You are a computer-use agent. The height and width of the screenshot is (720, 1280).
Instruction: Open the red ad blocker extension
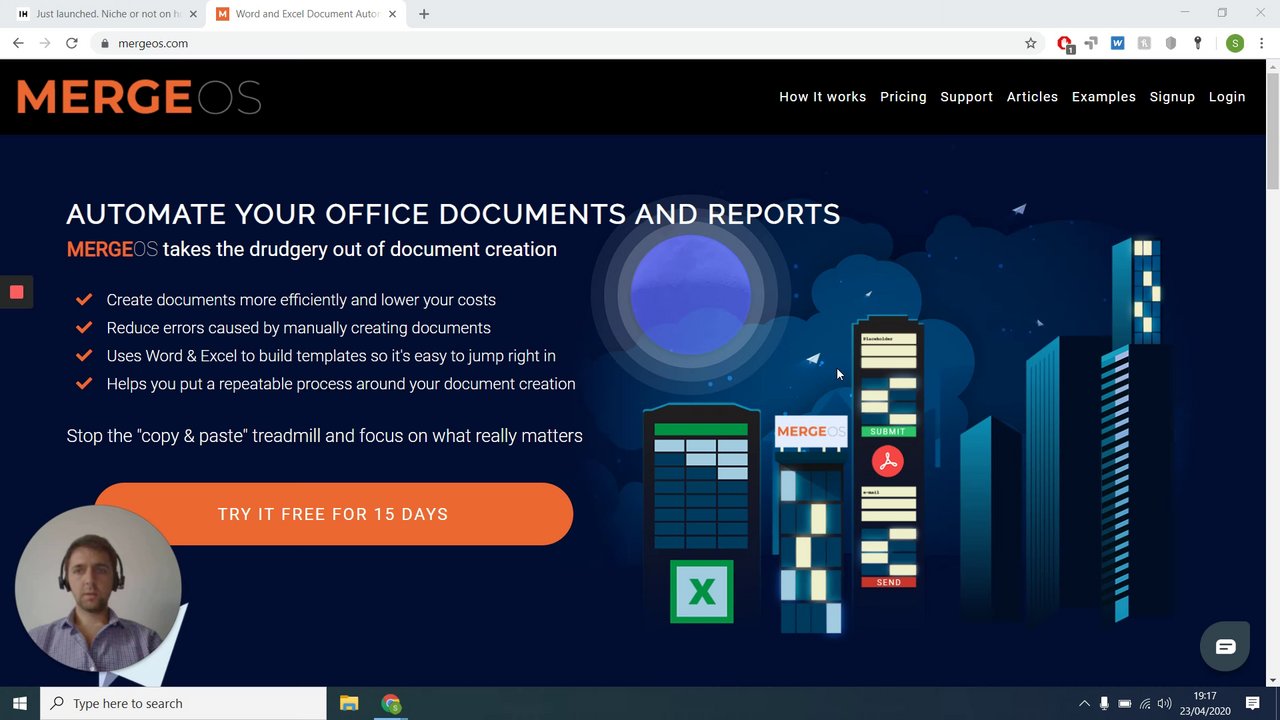tap(1065, 44)
